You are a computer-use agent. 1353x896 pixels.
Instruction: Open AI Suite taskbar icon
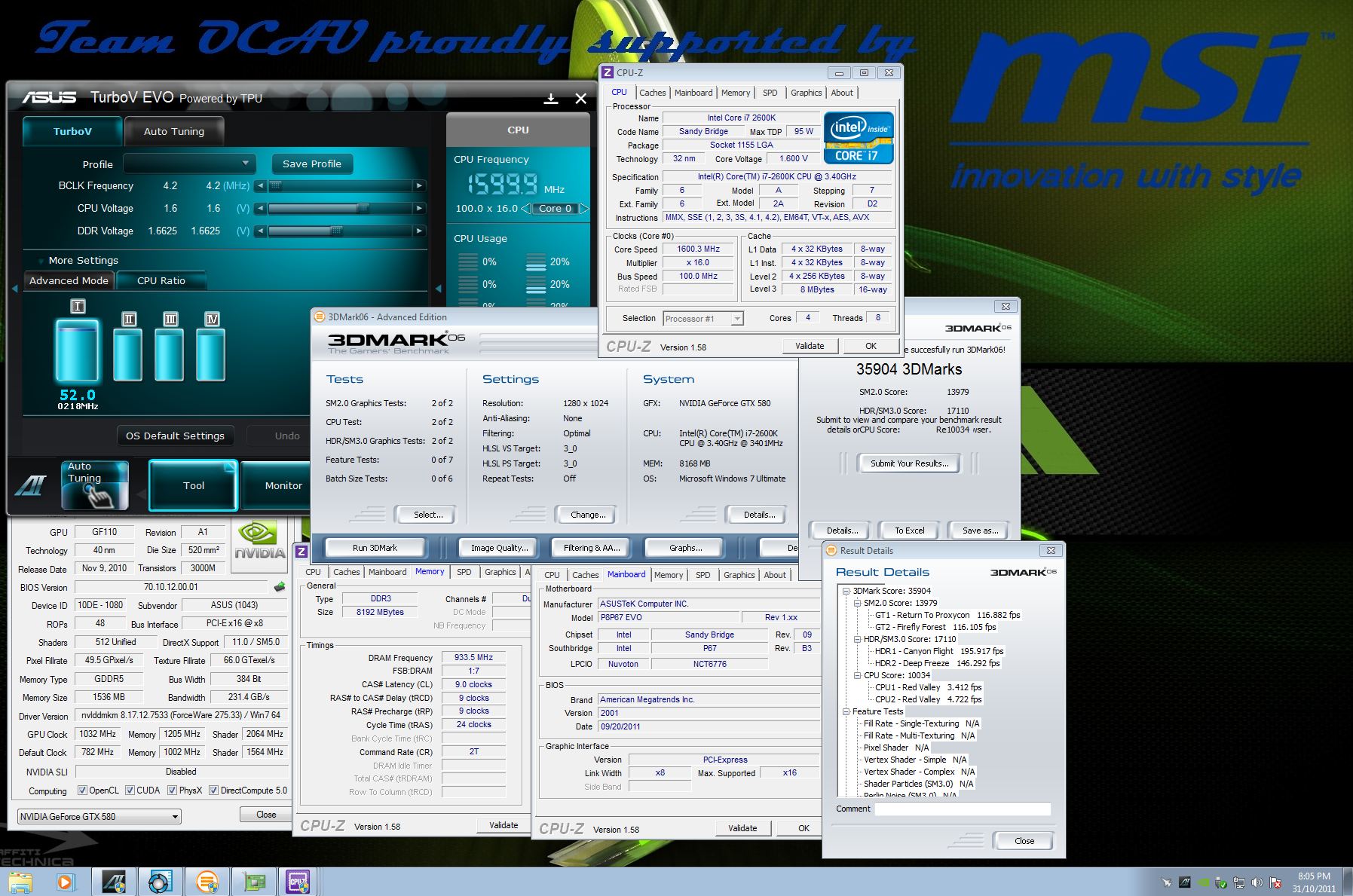pyautogui.click(x=114, y=882)
